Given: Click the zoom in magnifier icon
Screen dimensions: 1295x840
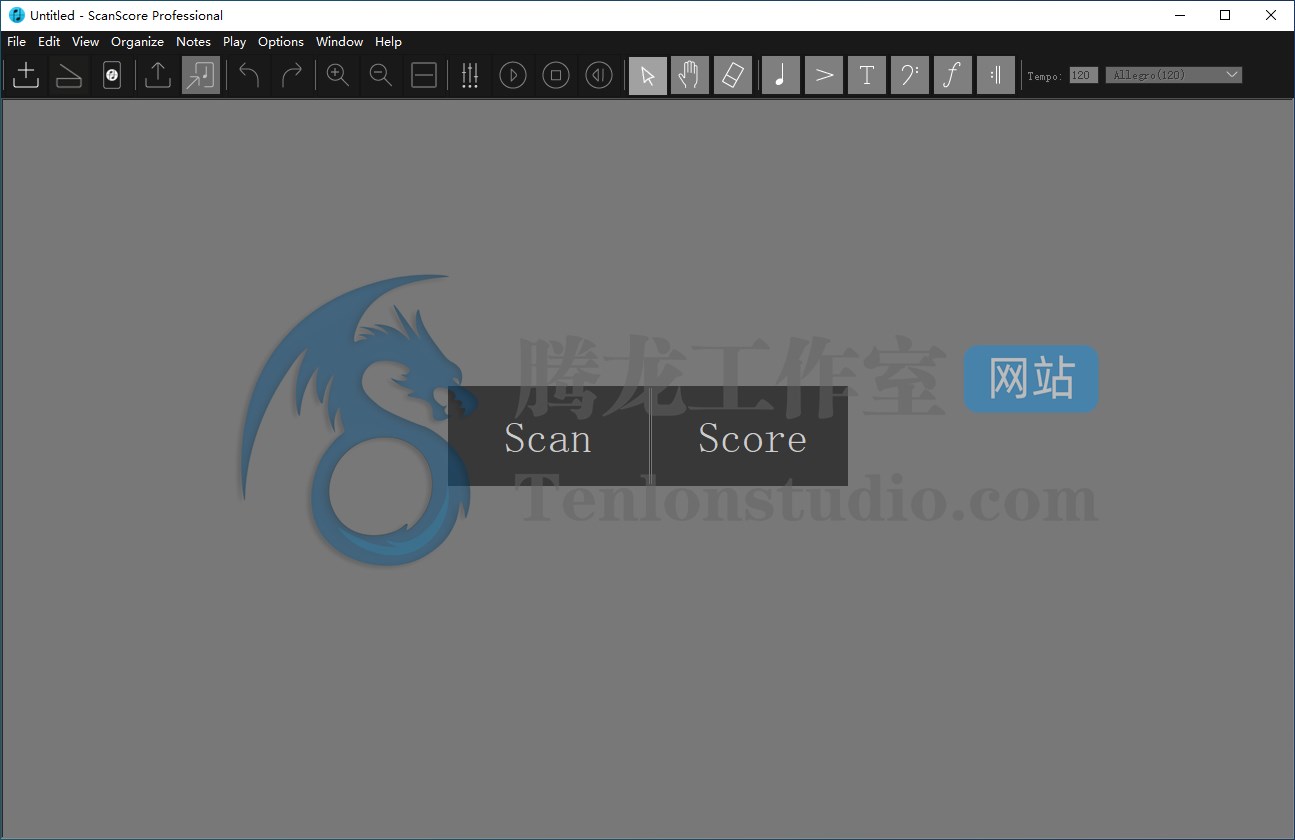Looking at the screenshot, I should click(x=338, y=76).
